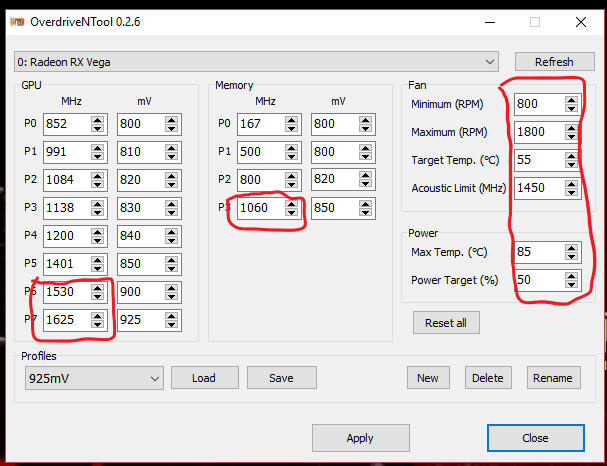Rename the selected profile
The height and width of the screenshot is (466, 607).
(x=553, y=378)
